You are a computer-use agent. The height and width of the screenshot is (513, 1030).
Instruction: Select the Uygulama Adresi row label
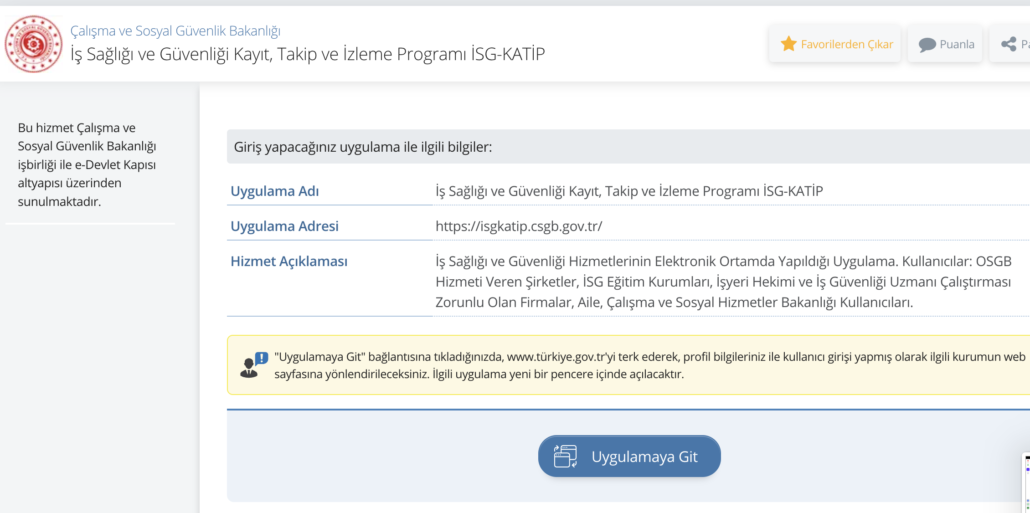(284, 226)
